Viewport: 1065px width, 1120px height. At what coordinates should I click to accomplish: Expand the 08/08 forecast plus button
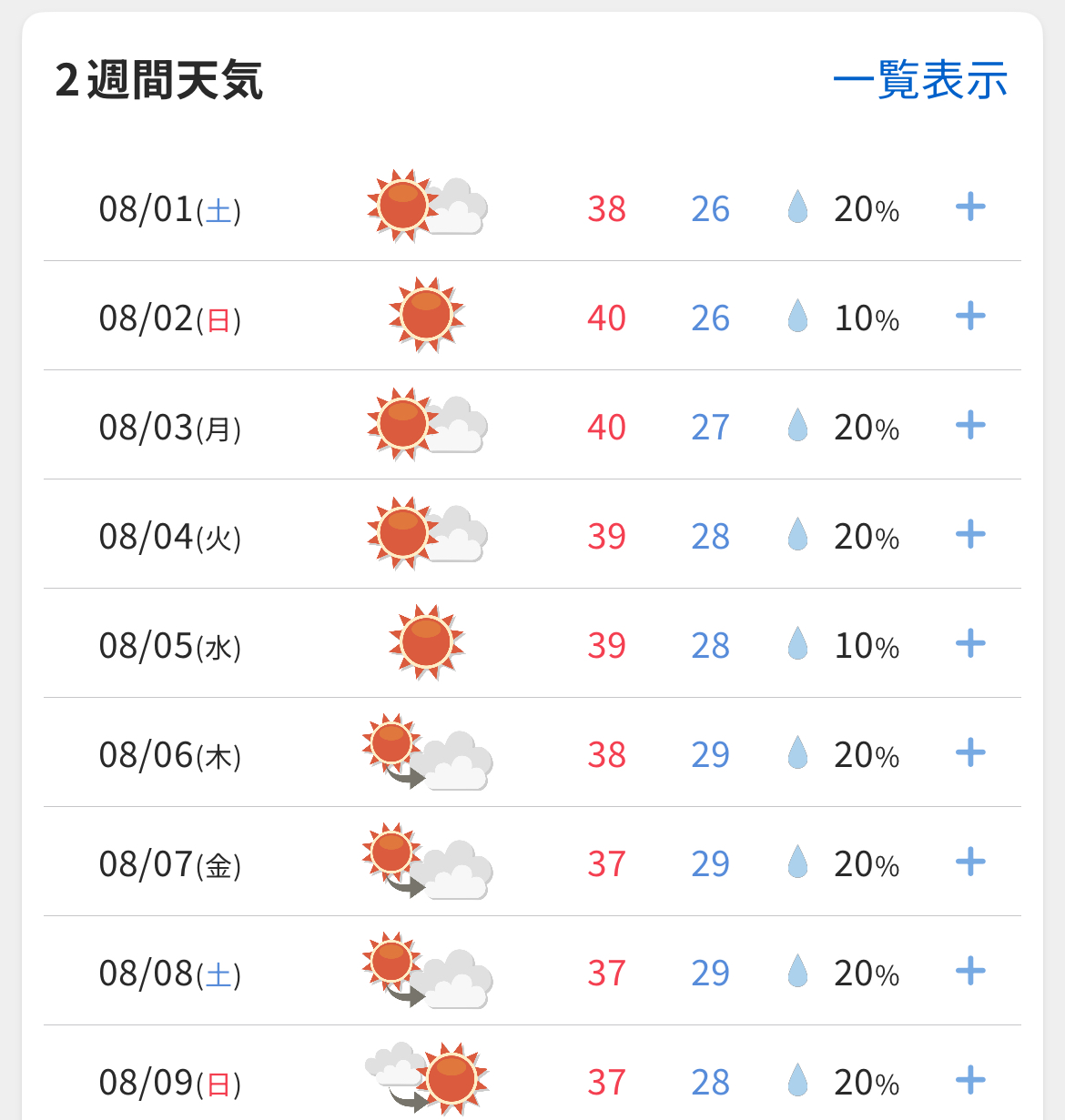pyautogui.click(x=970, y=971)
